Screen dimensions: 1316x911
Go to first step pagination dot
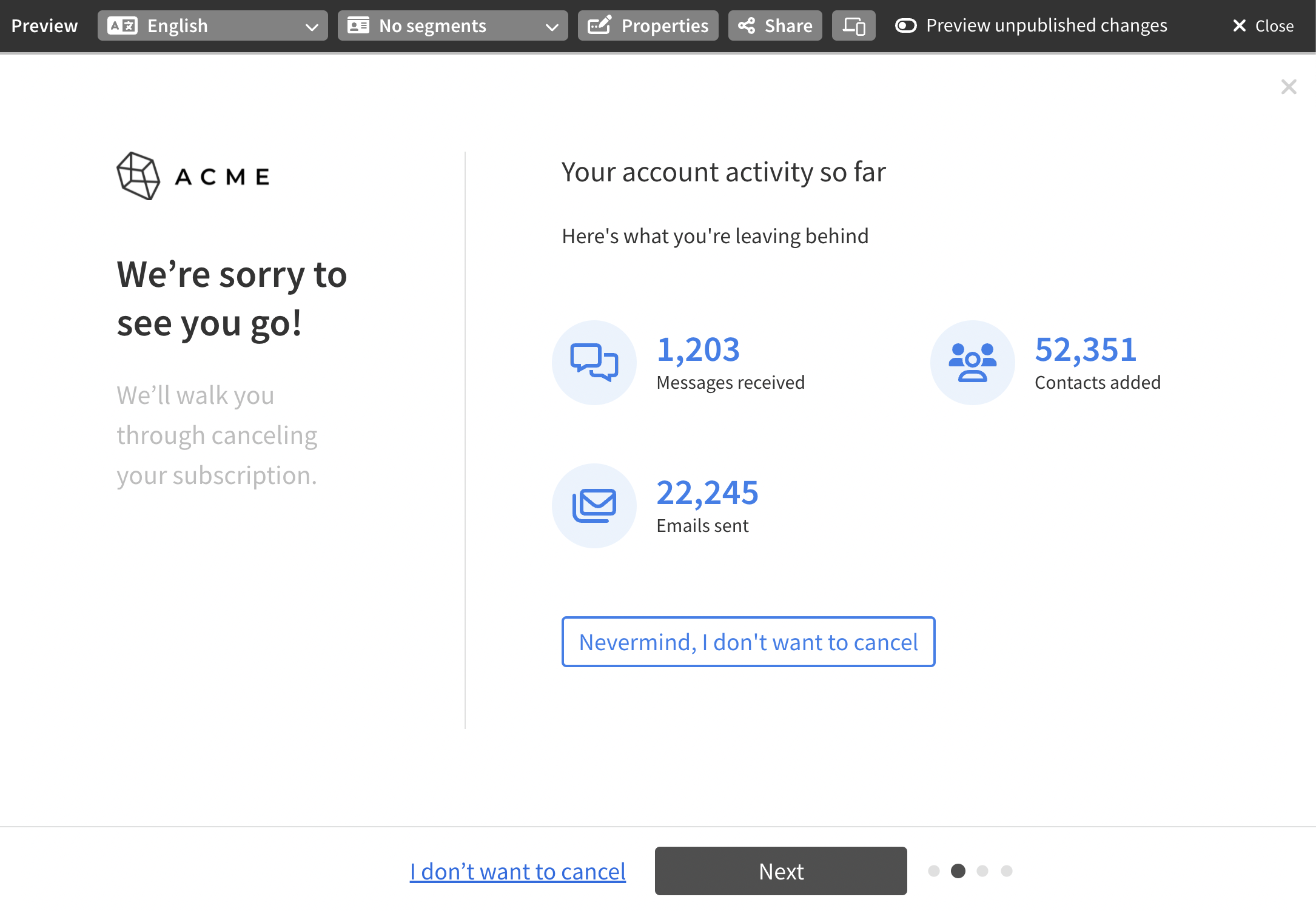(x=934, y=871)
